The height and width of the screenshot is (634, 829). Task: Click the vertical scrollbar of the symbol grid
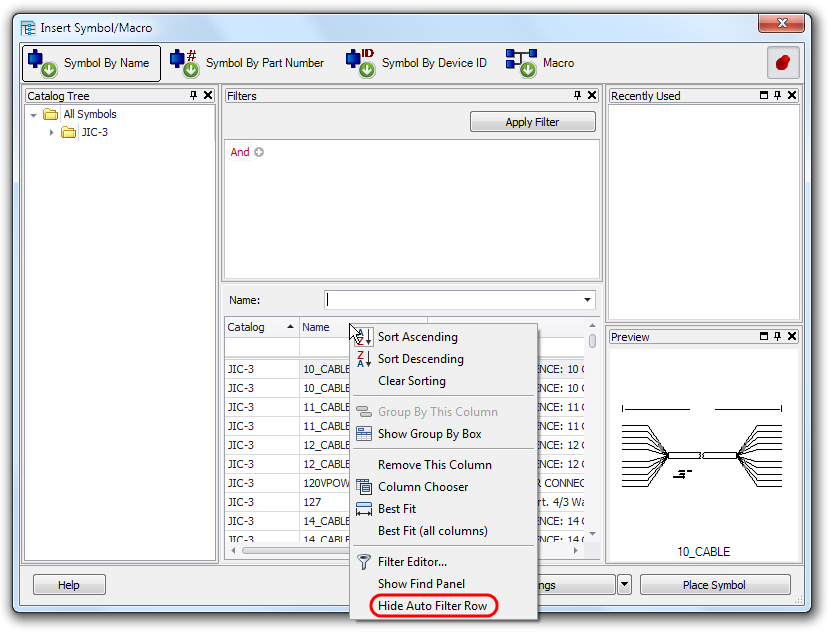coord(591,430)
